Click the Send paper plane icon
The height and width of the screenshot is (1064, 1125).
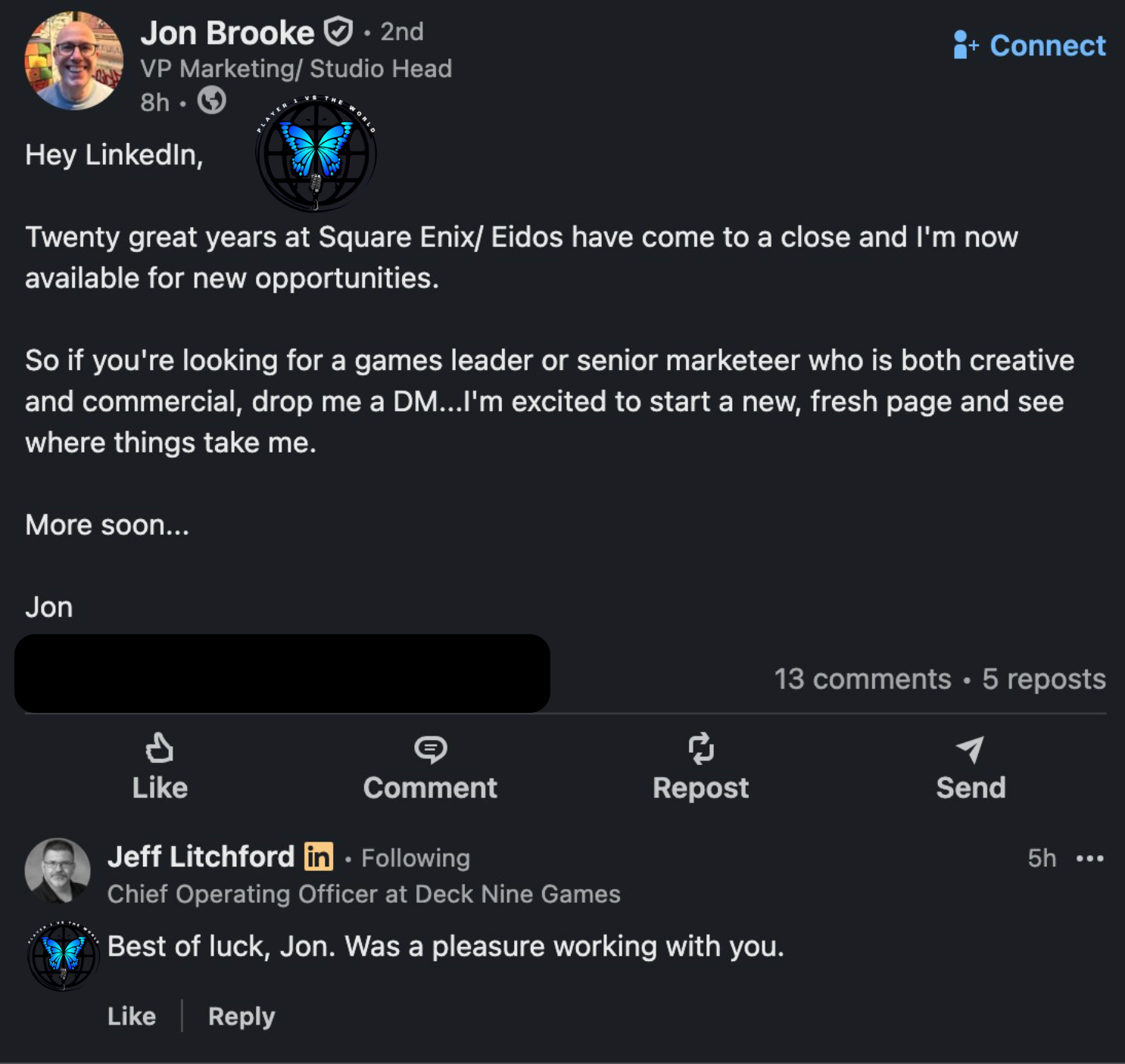971,748
